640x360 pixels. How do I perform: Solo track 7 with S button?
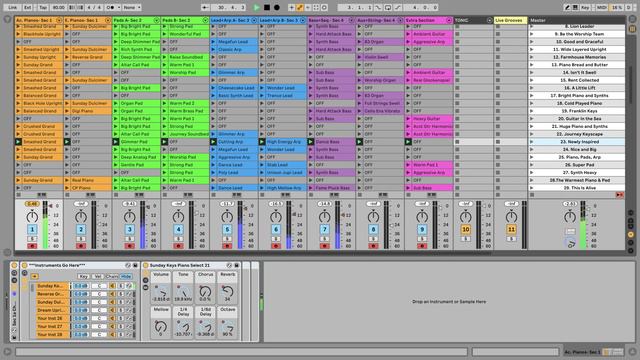click(324, 239)
